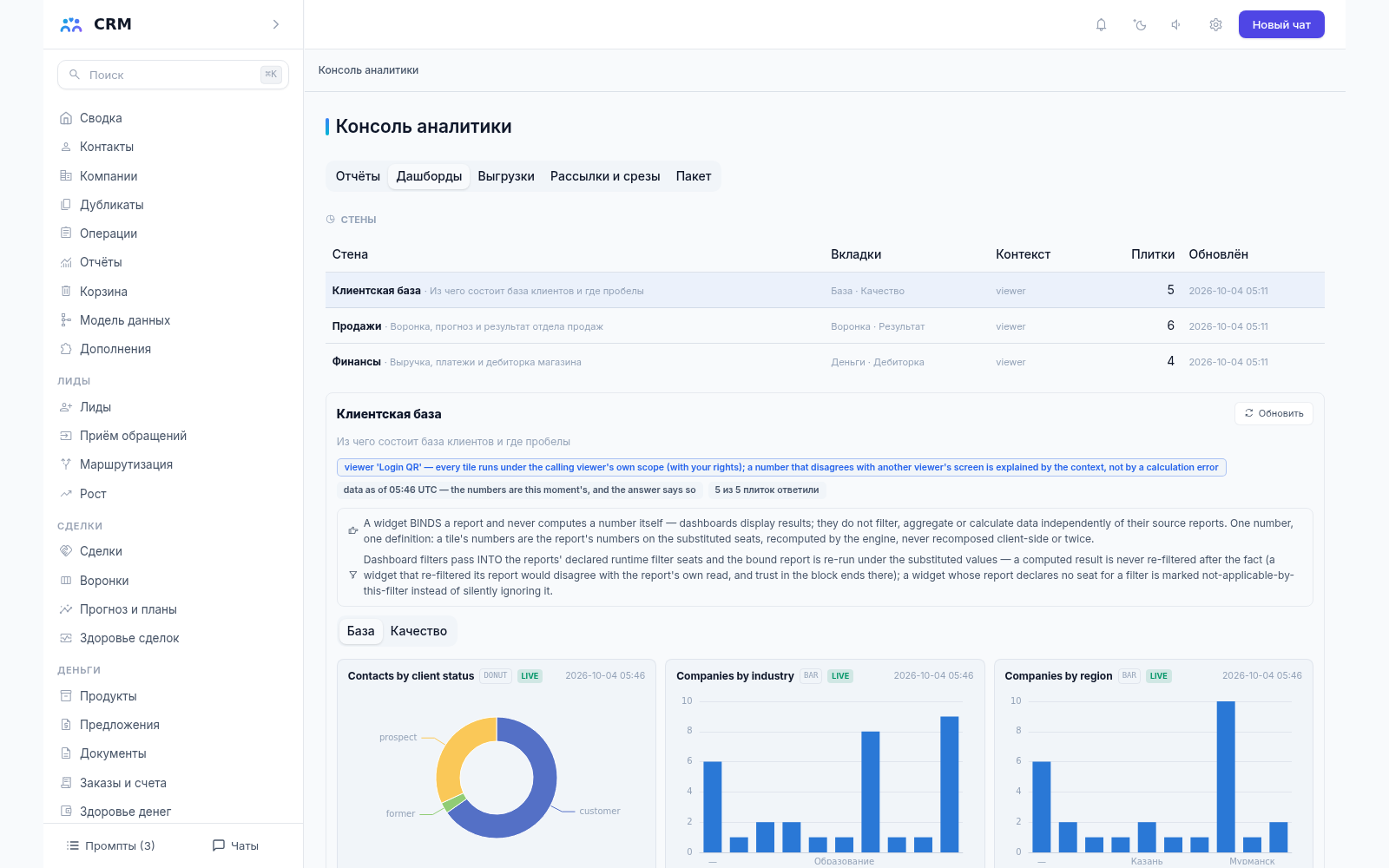Collapse the CRM sidebar chevron
The width and height of the screenshot is (1389, 868).
[276, 24]
